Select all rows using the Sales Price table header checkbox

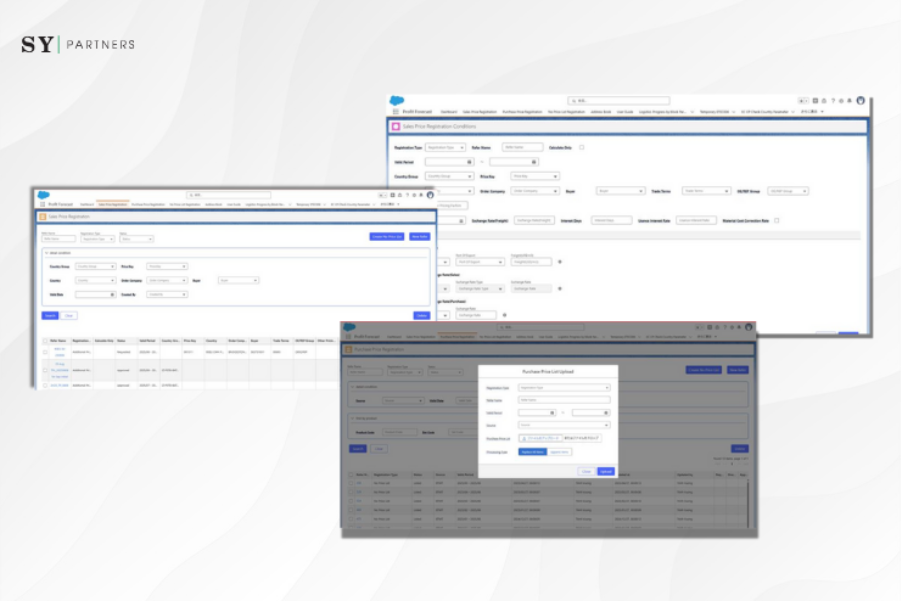point(44,341)
